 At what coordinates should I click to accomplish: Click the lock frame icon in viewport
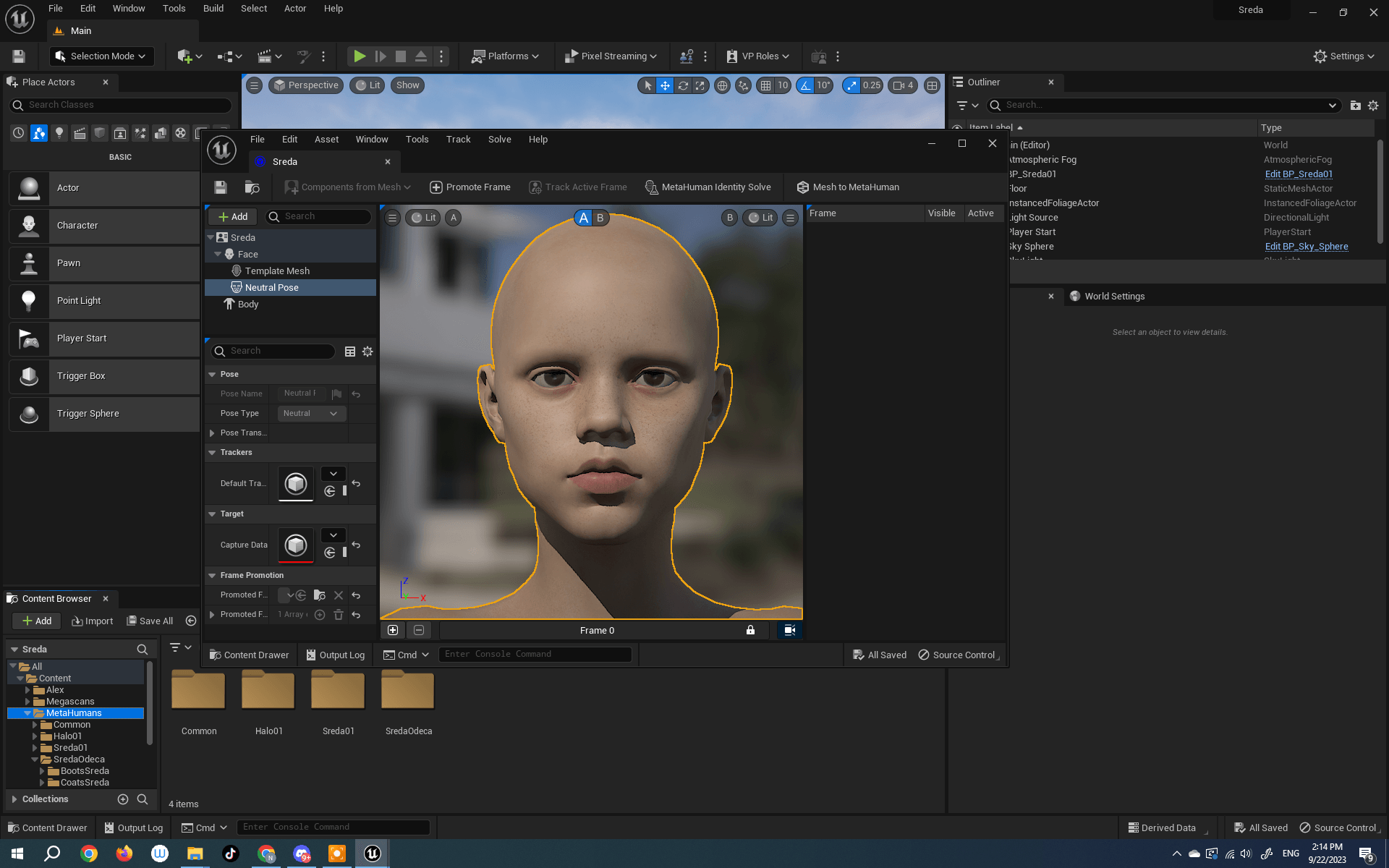(751, 630)
